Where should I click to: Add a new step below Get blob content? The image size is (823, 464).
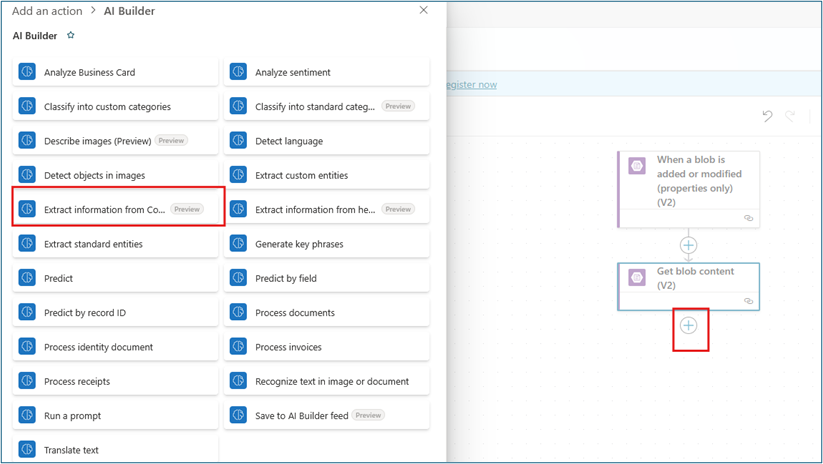coord(688,325)
